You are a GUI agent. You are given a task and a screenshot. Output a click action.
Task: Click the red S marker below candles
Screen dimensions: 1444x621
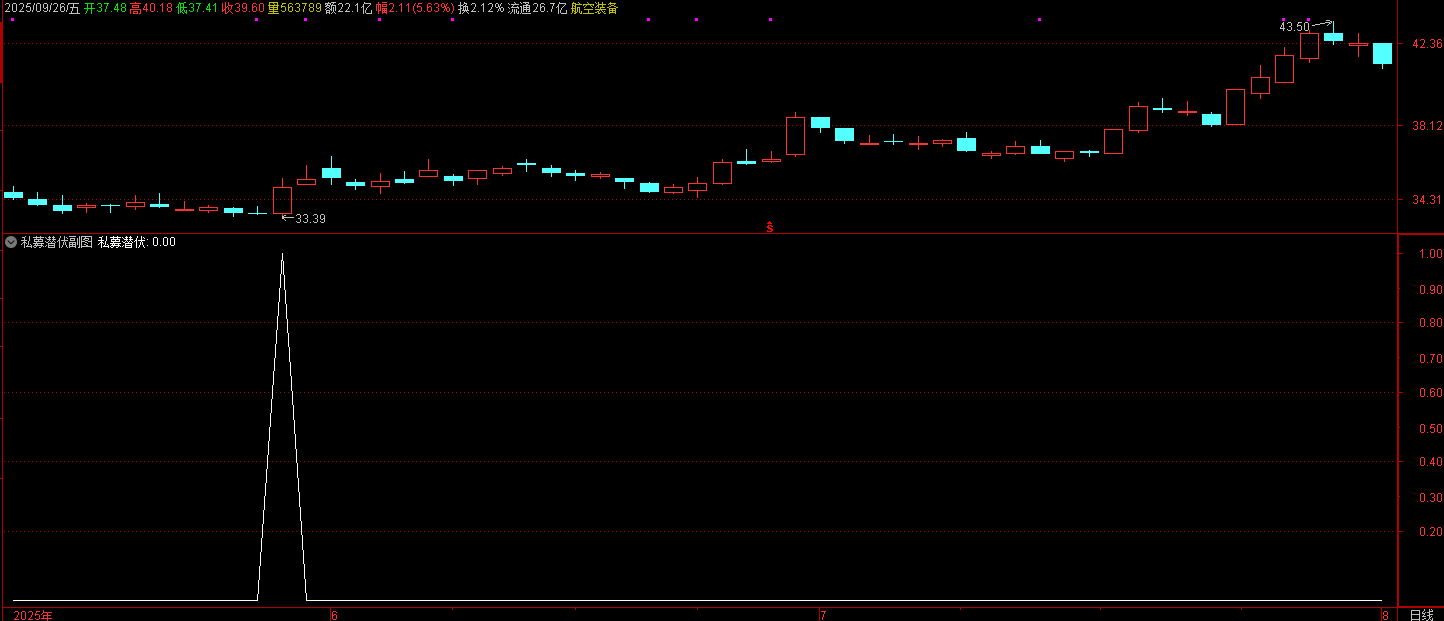coord(770,227)
